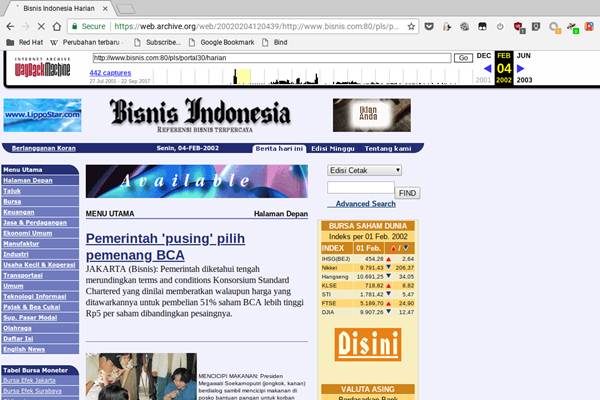This screenshot has height=400, width=600.
Task: Switch to the Tentang kami tab
Action: [388, 149]
